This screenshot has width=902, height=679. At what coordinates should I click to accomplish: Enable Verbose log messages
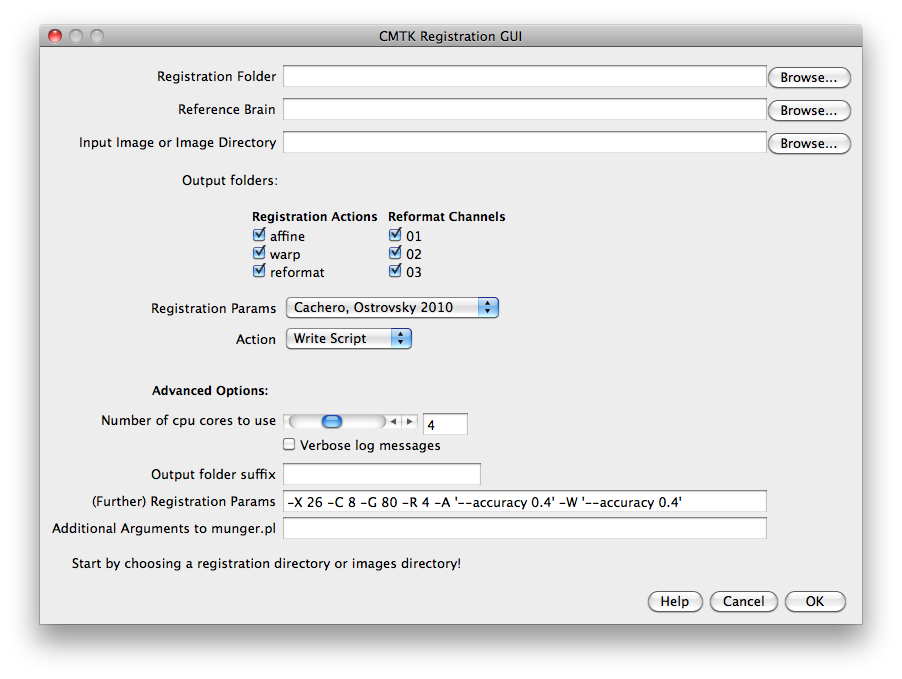click(x=289, y=445)
